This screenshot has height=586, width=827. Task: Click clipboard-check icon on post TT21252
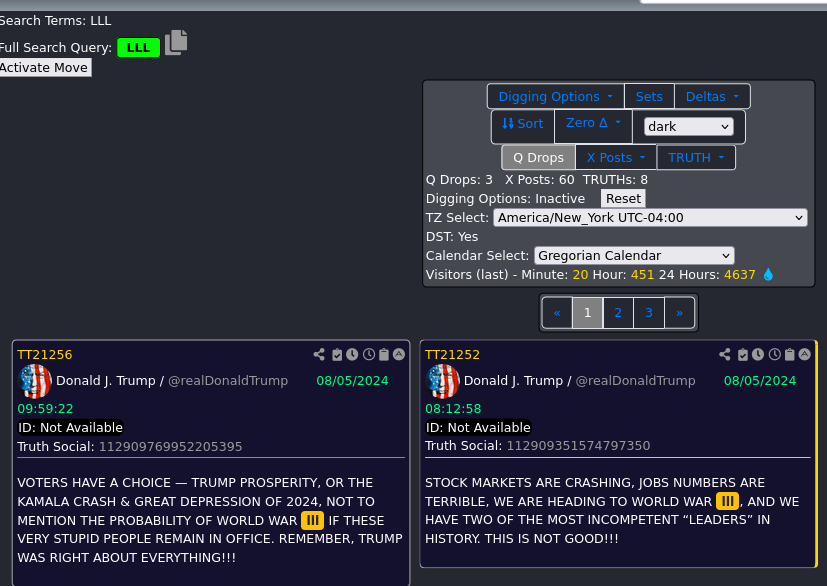pyautogui.click(x=743, y=354)
